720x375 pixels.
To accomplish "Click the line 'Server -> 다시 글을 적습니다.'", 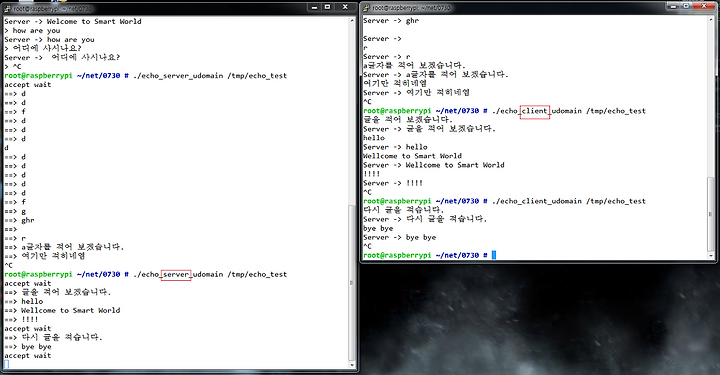I will pos(425,219).
